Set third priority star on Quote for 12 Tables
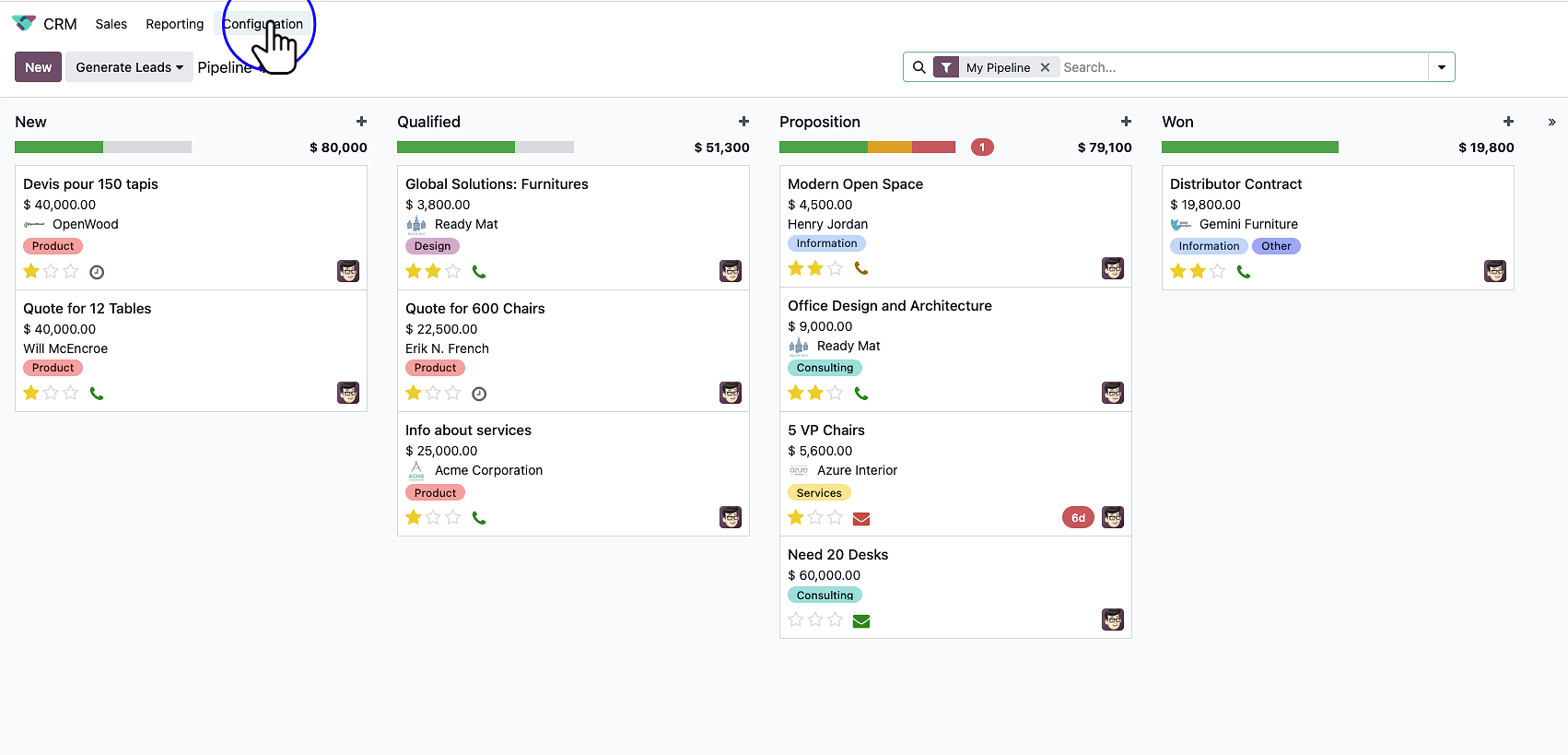This screenshot has height=755, width=1568. pos(71,393)
